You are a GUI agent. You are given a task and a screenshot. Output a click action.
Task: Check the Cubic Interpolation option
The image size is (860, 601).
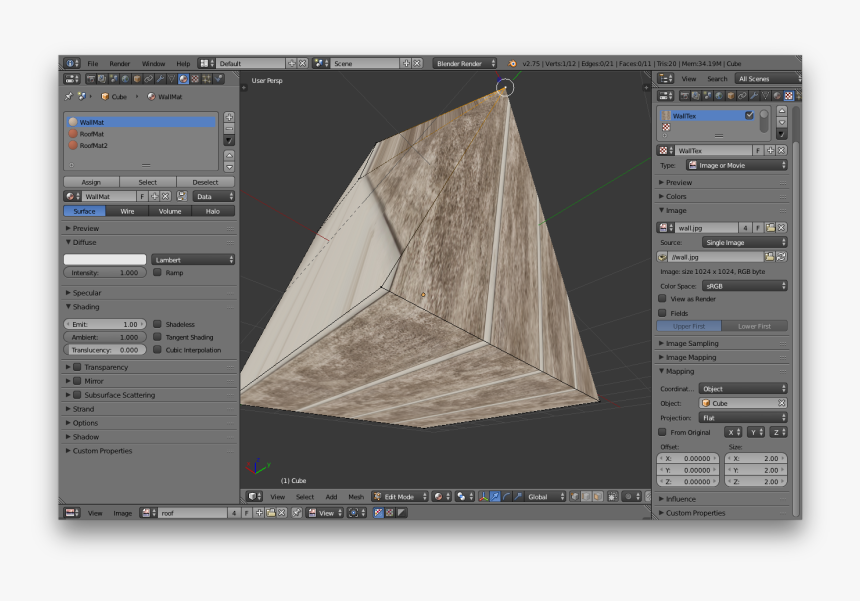click(158, 351)
